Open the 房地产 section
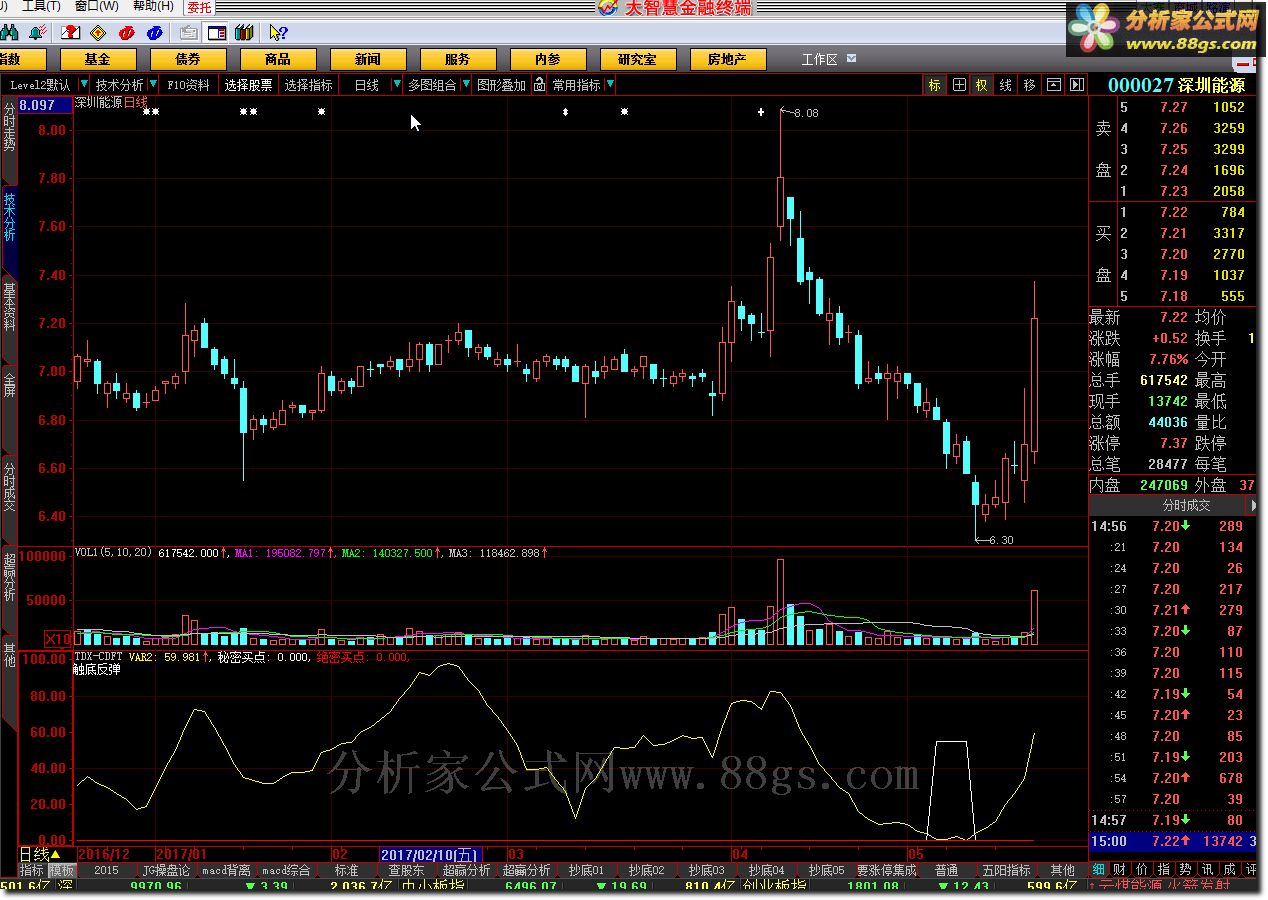1268x900 pixels. coord(727,59)
